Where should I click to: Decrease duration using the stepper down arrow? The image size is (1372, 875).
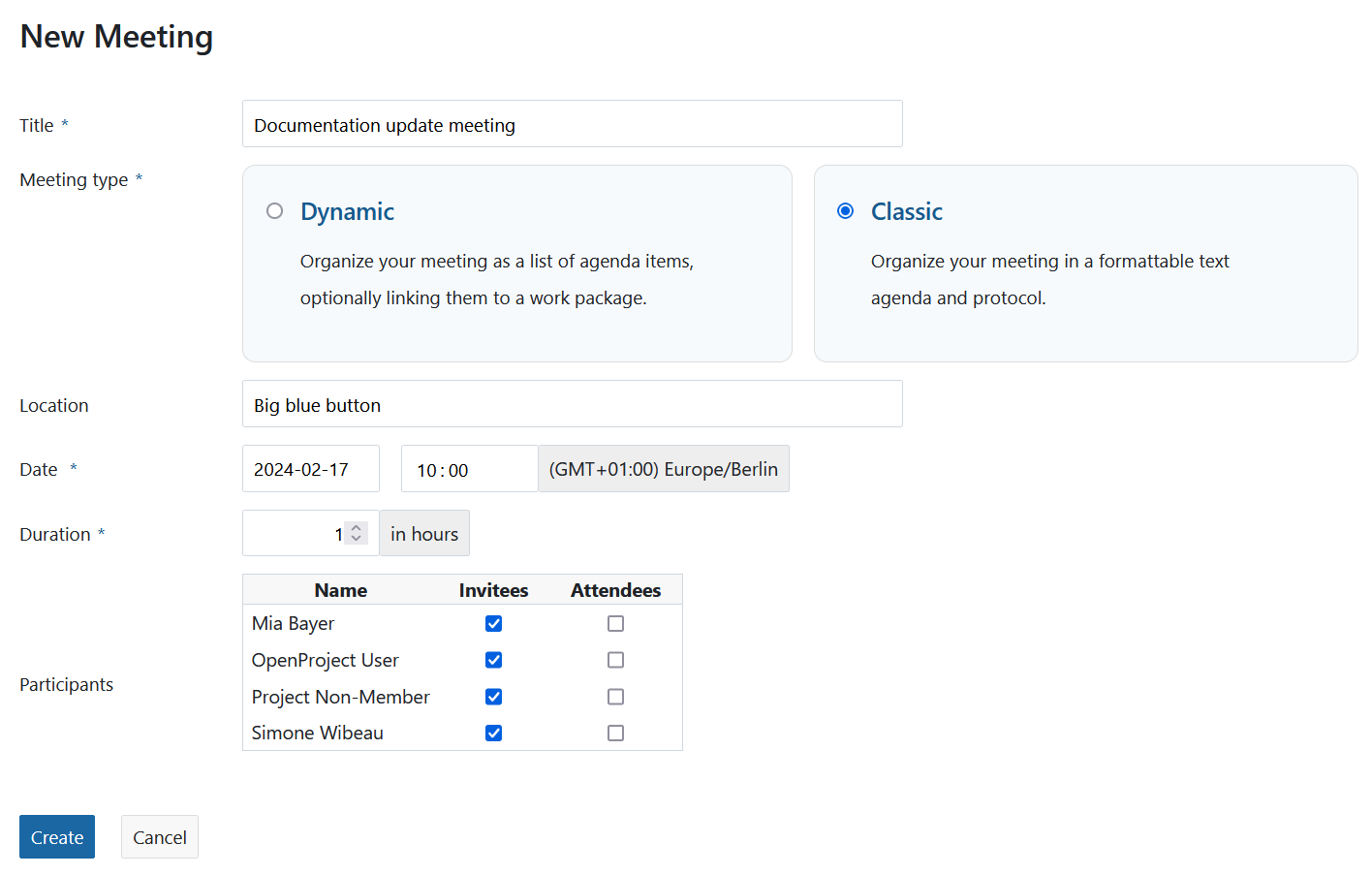click(357, 539)
